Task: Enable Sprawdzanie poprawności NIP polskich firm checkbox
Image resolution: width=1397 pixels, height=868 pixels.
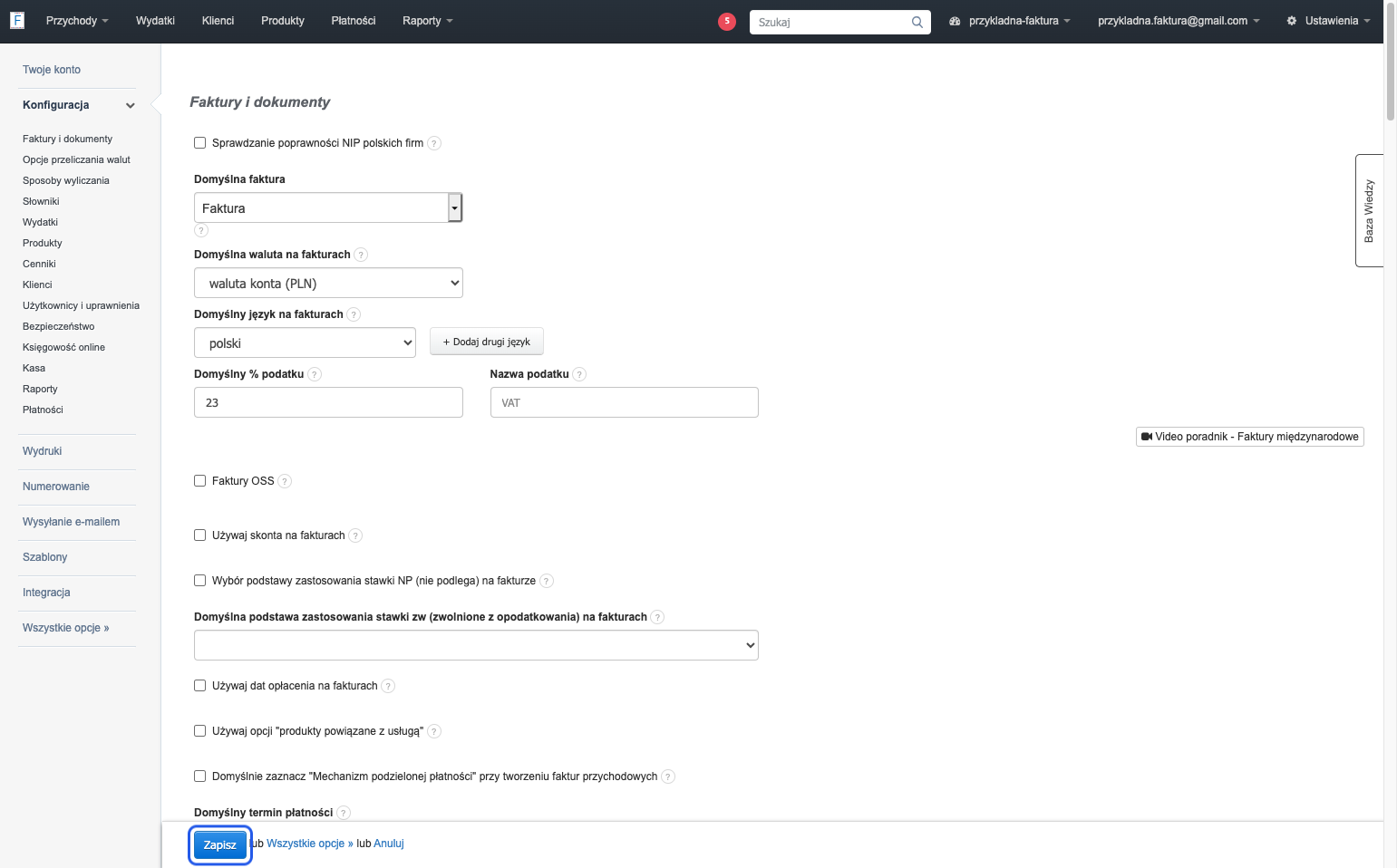Action: click(200, 143)
